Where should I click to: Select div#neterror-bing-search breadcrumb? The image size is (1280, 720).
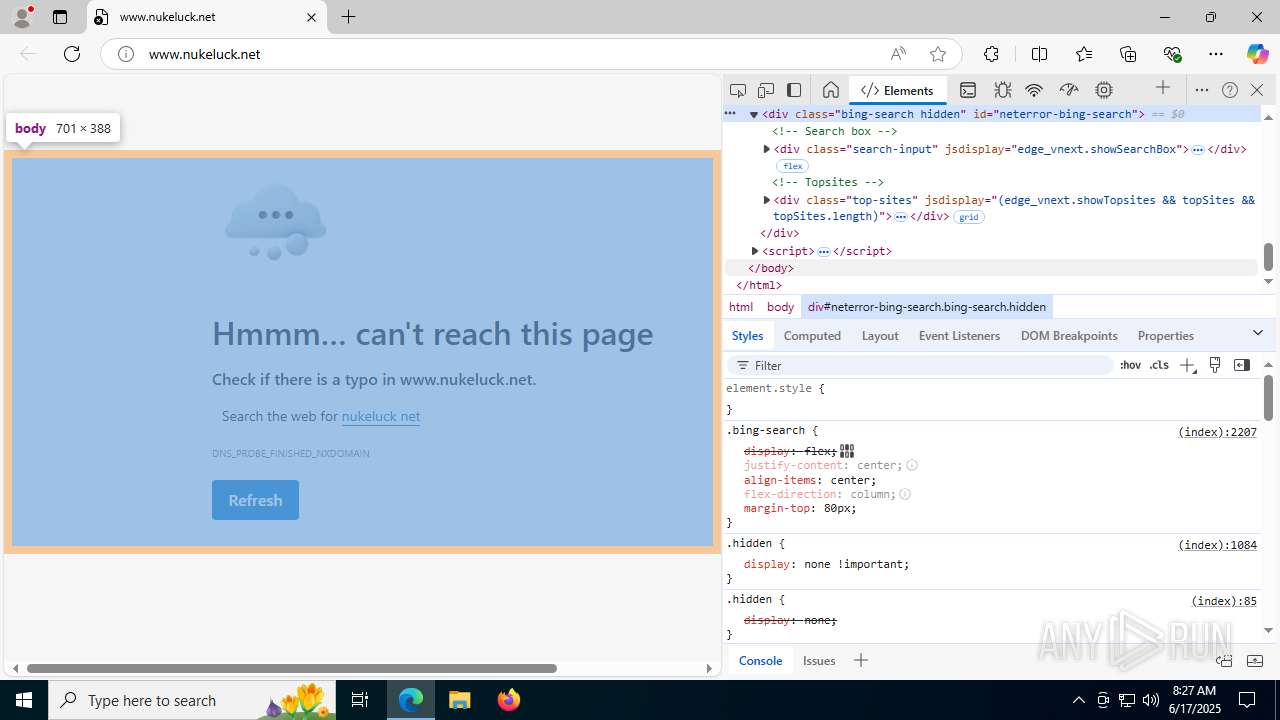(927, 307)
